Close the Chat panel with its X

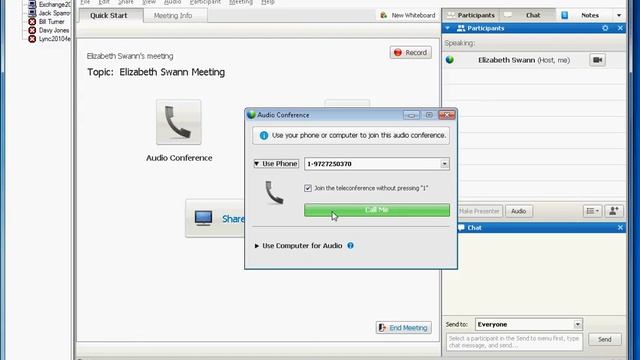620,227
